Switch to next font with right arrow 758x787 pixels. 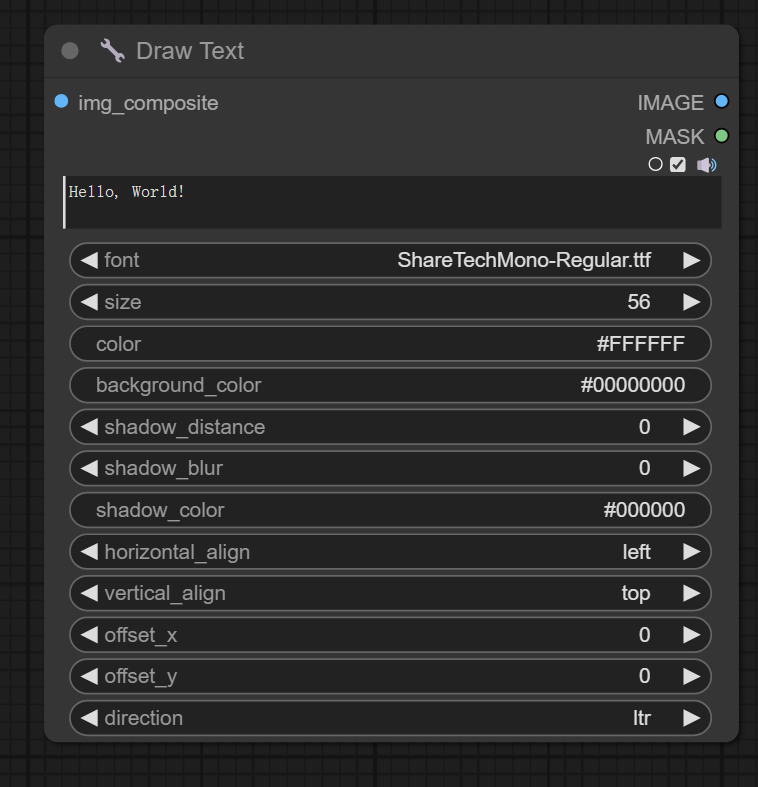tap(691, 260)
